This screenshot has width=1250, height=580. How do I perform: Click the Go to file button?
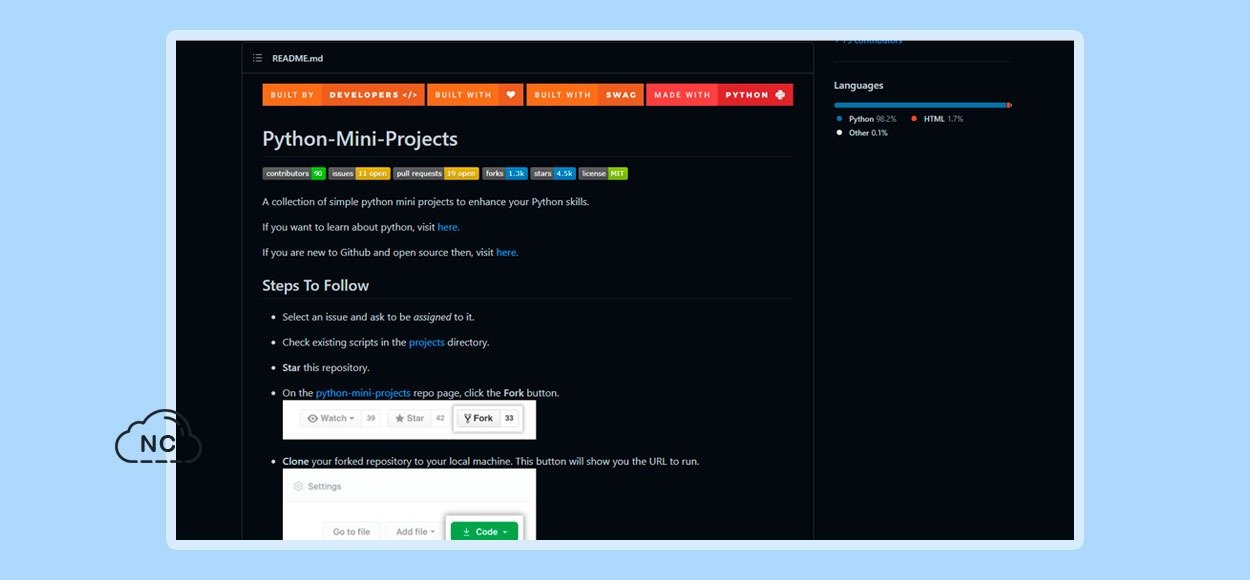(352, 532)
